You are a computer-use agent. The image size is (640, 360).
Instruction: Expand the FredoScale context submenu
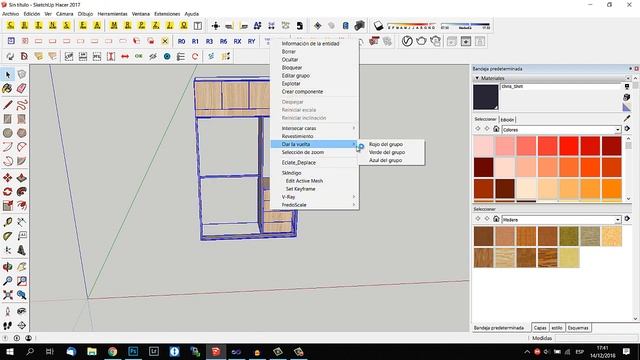315,205
